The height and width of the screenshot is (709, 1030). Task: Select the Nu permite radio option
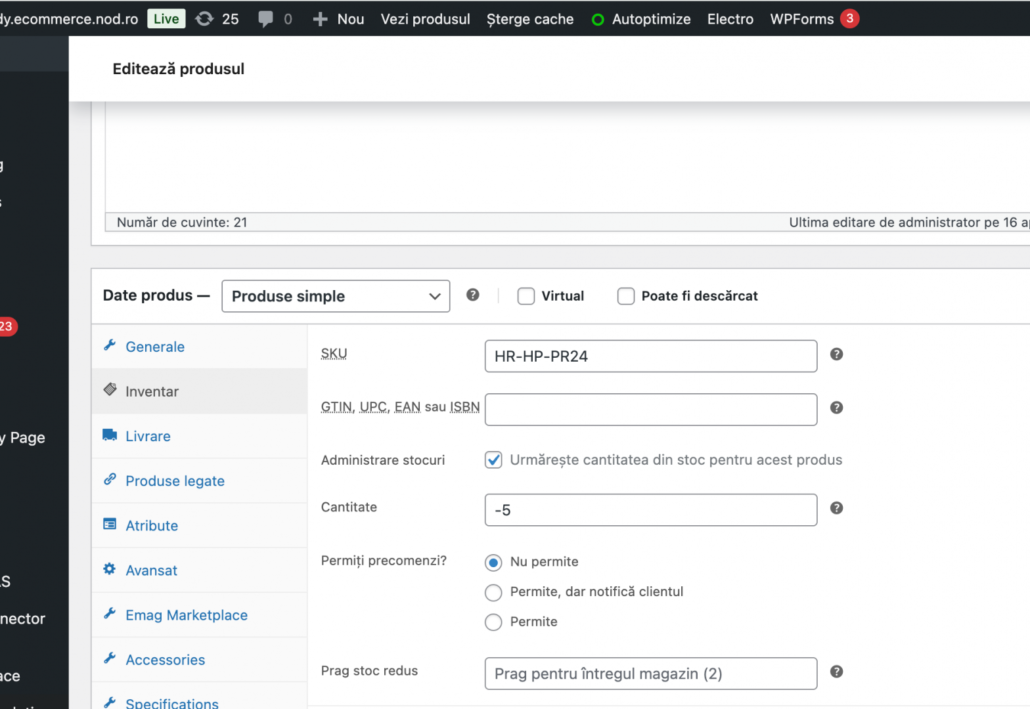pyautogui.click(x=493, y=562)
